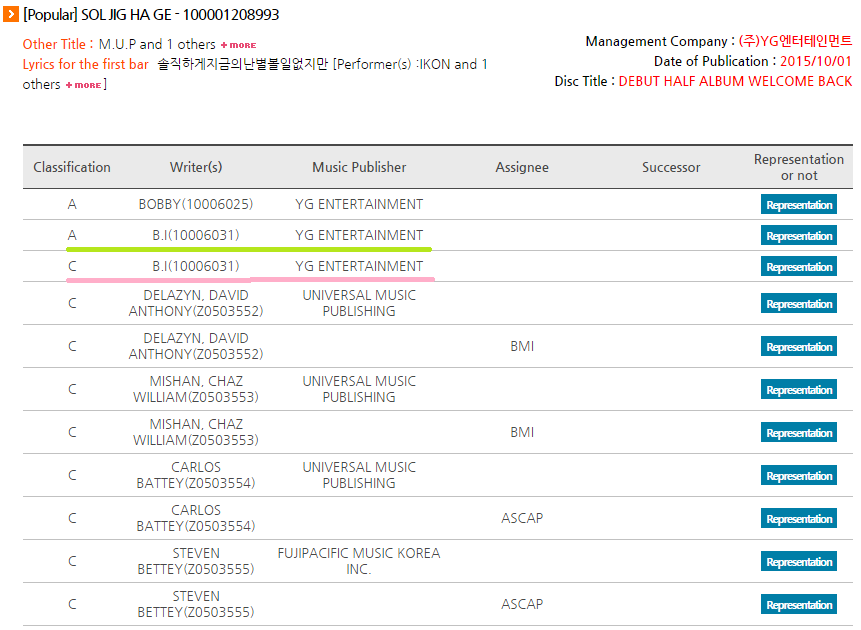Select song title SOL JIG HA GE - 100001208993
861x630 pixels.
180,15
